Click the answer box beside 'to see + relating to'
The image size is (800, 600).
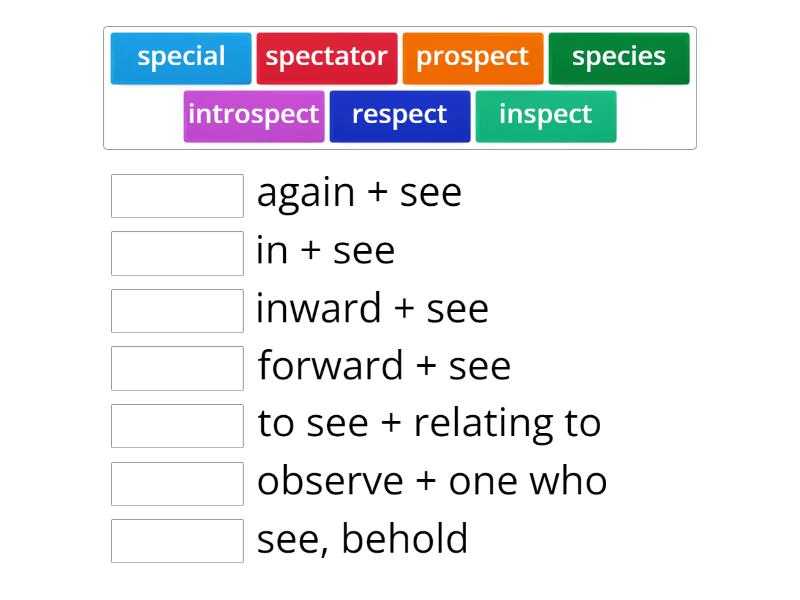(177, 426)
